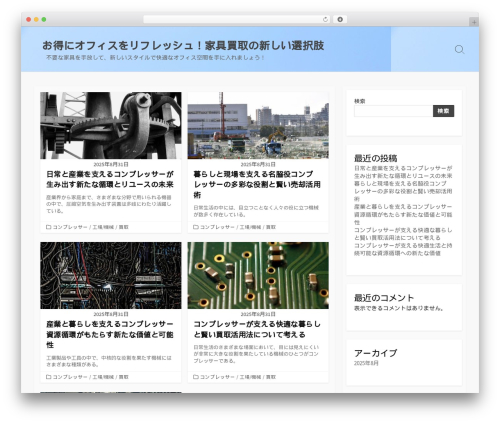
Task: Open コンプレッサー category under first post
Action: (70, 227)
